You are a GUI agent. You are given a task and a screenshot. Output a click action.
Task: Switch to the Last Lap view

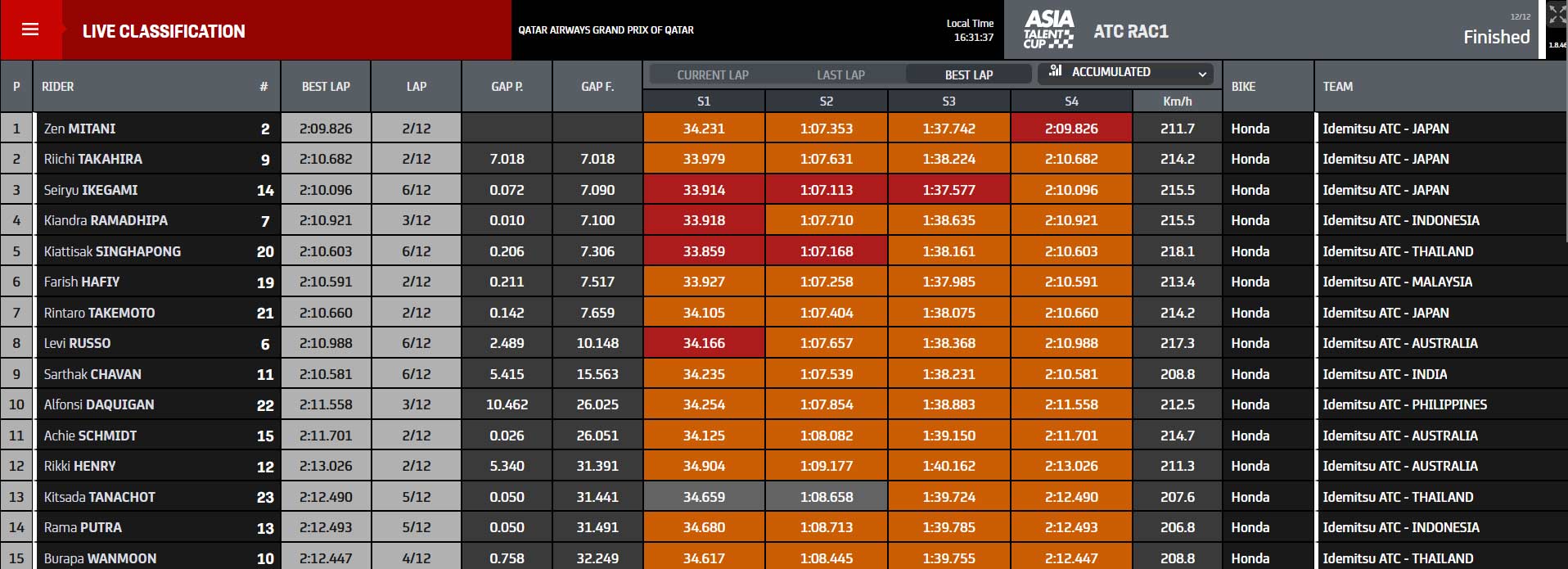click(x=840, y=75)
